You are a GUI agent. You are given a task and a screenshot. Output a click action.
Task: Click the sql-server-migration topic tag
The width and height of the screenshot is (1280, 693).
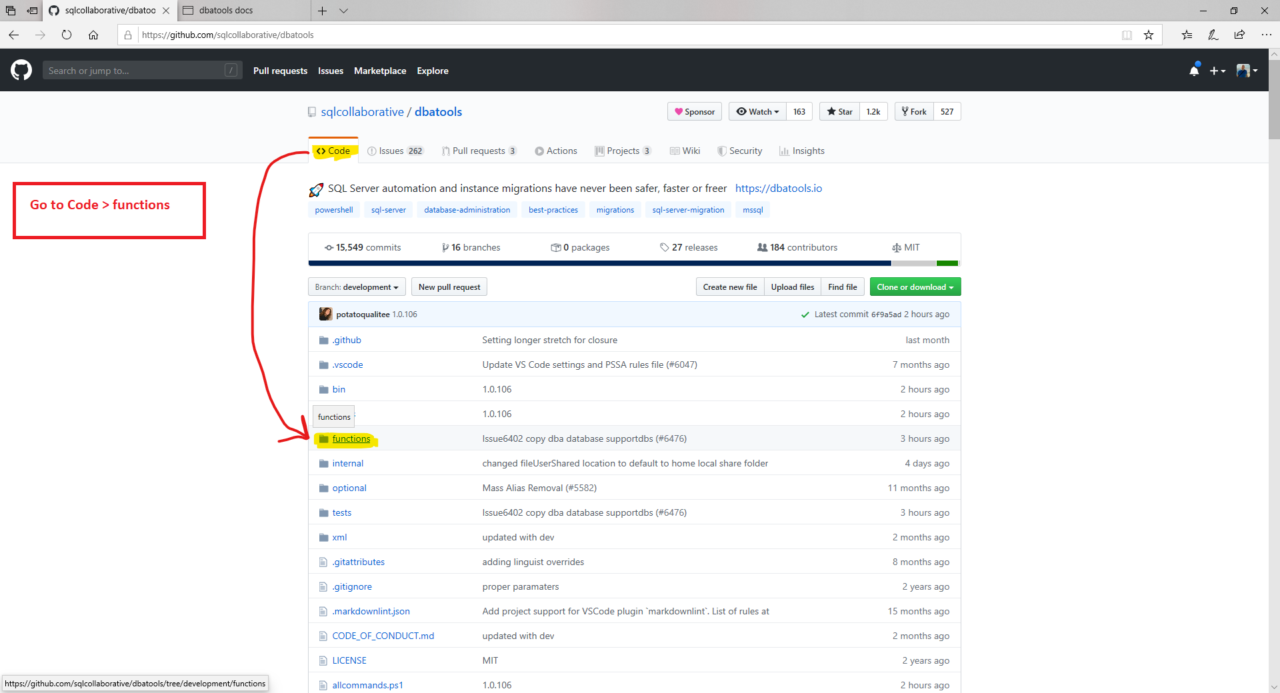688,210
